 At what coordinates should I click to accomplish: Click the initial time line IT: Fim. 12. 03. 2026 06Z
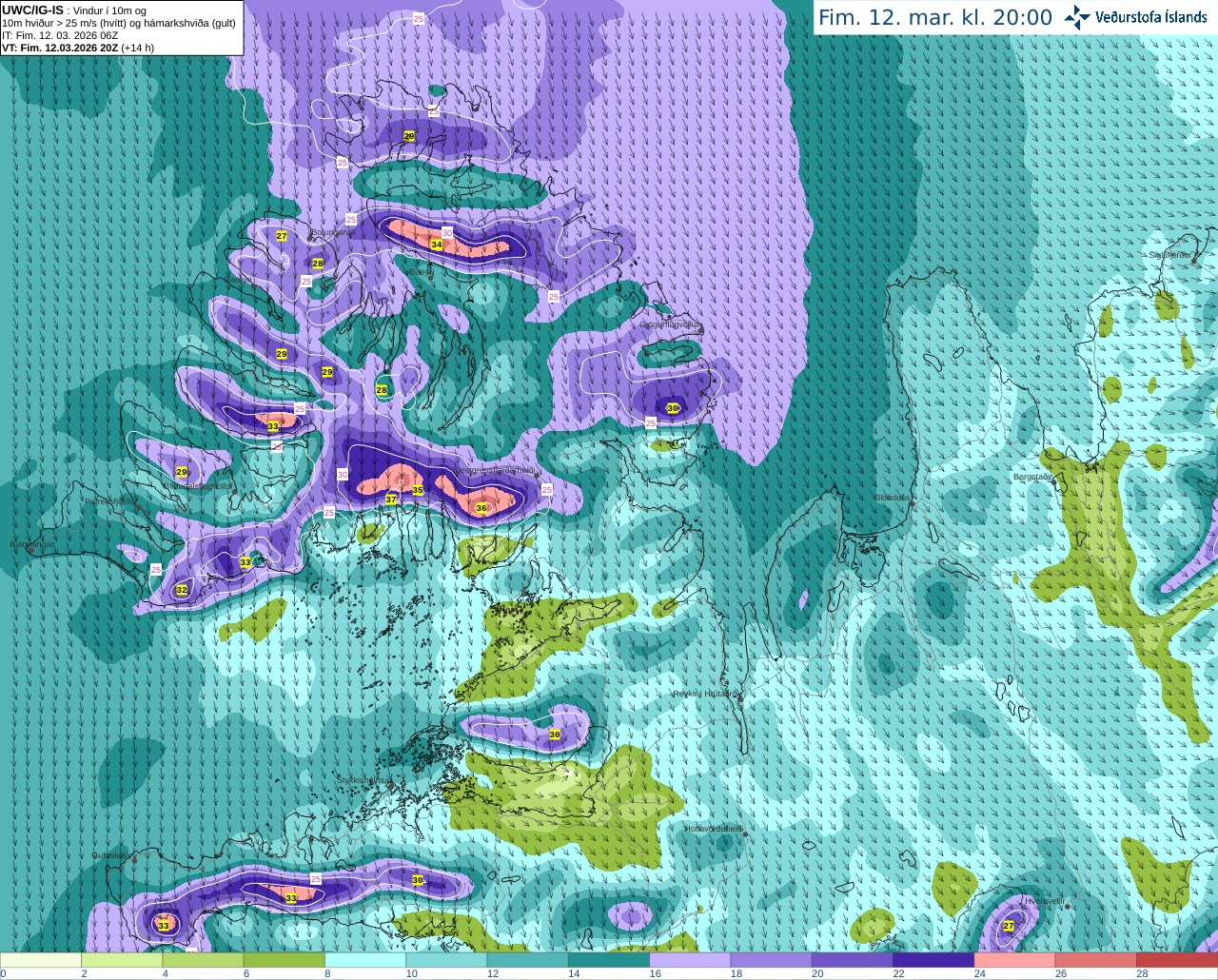(x=60, y=35)
